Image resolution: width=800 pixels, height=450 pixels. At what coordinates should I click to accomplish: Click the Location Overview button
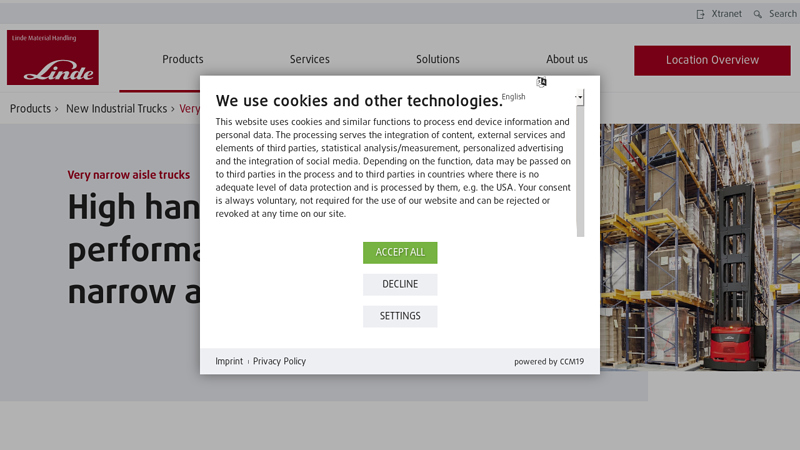point(712,60)
